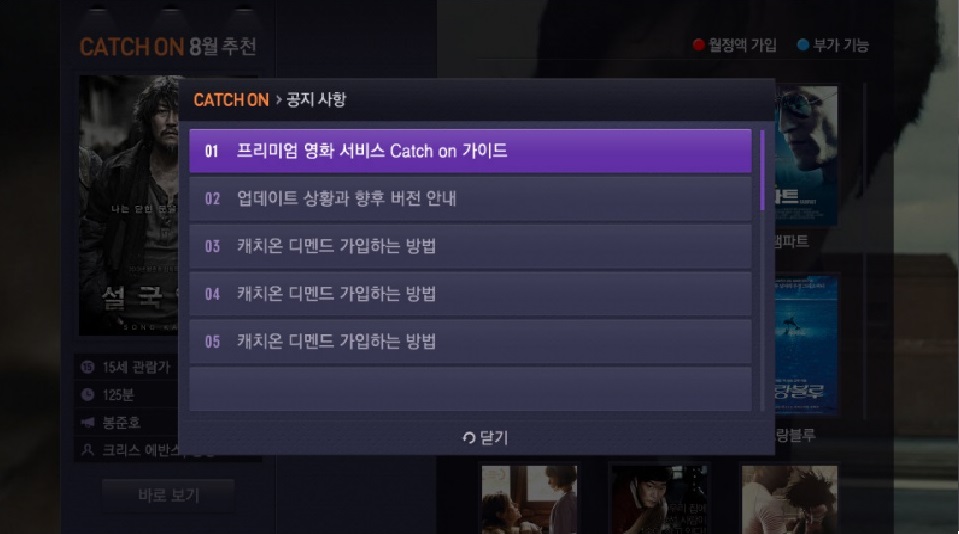Click the CATCH ON breadcrumb link
959x534 pixels.
pyautogui.click(x=231, y=100)
